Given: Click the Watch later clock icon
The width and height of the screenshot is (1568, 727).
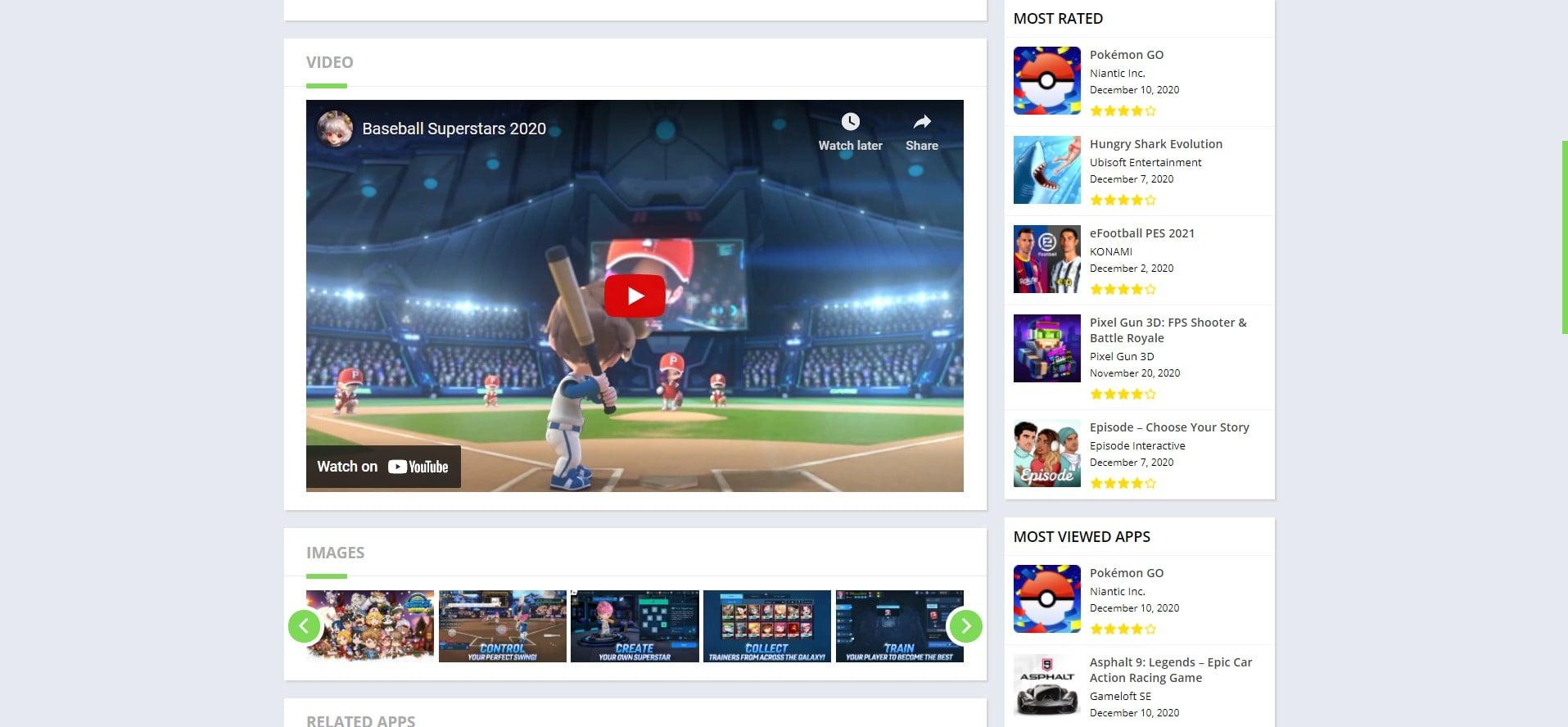Looking at the screenshot, I should pos(850,122).
